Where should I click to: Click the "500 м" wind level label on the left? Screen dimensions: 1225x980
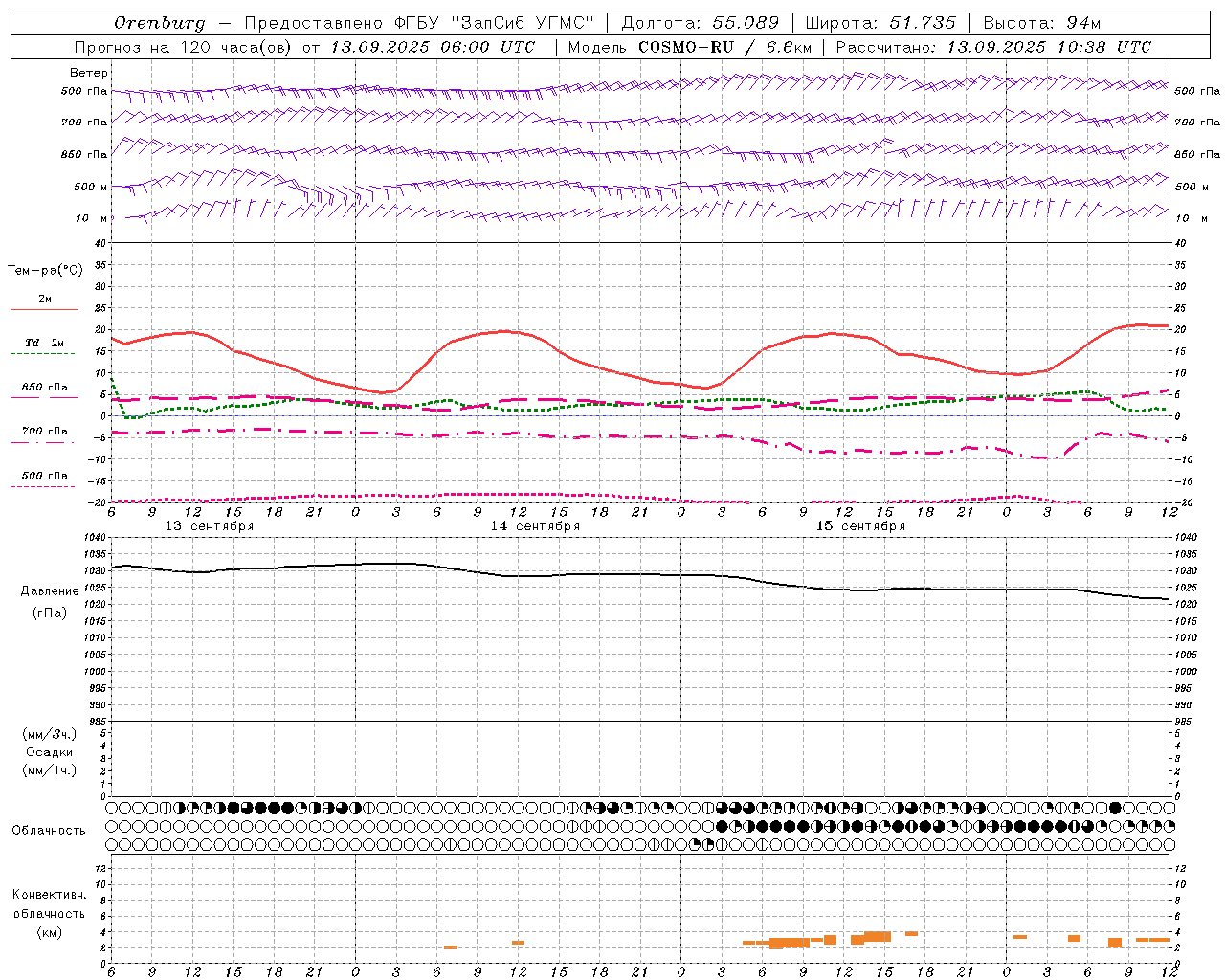click(x=91, y=187)
